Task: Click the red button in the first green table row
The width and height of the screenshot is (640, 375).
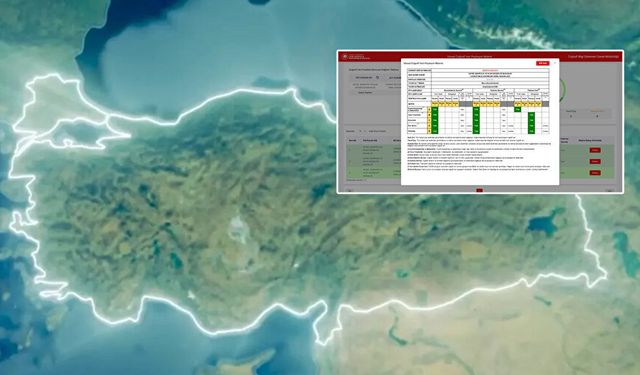Action: [595, 150]
